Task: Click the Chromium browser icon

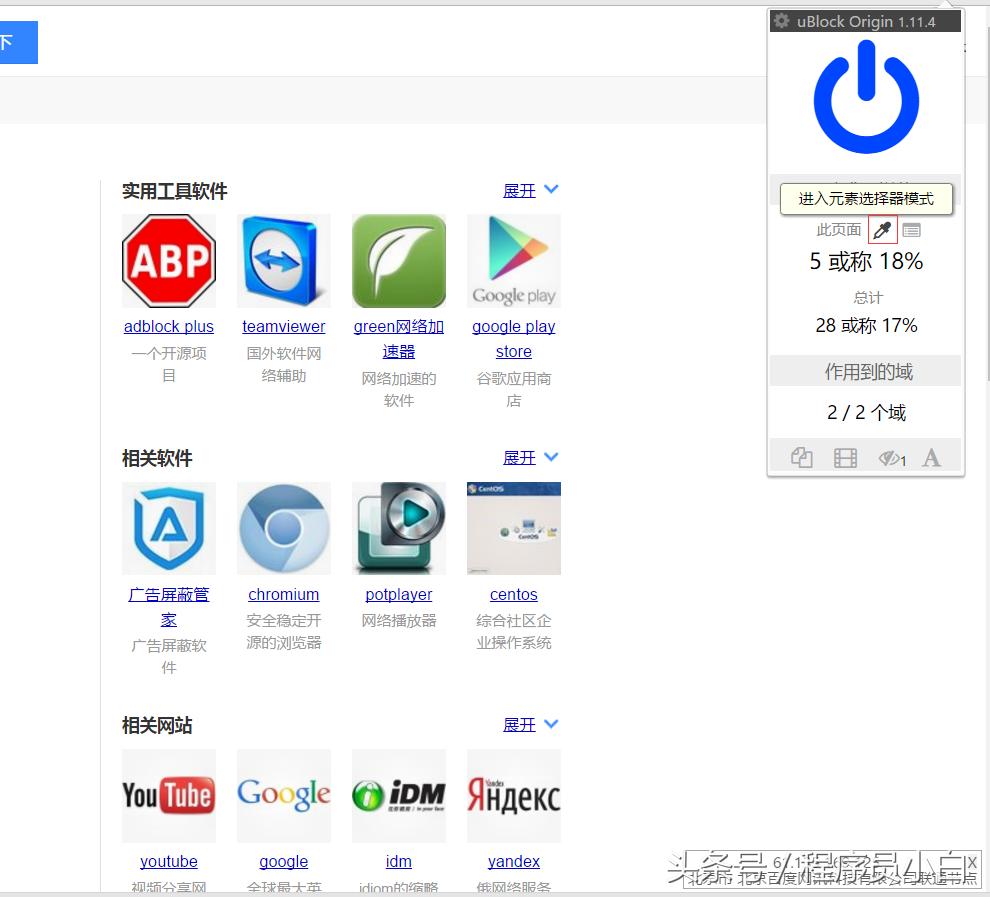Action: click(283, 528)
